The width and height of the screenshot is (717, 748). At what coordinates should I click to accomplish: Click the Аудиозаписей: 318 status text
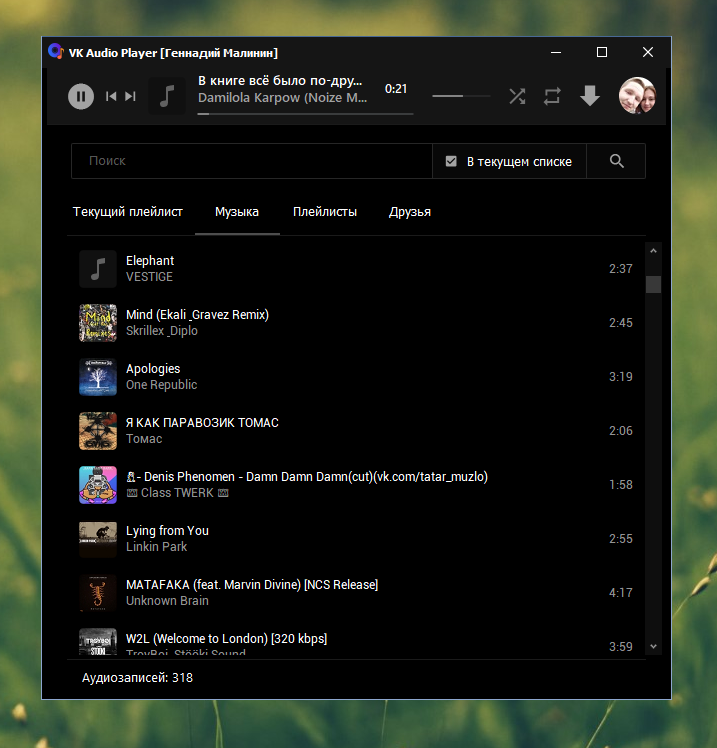(x=137, y=677)
